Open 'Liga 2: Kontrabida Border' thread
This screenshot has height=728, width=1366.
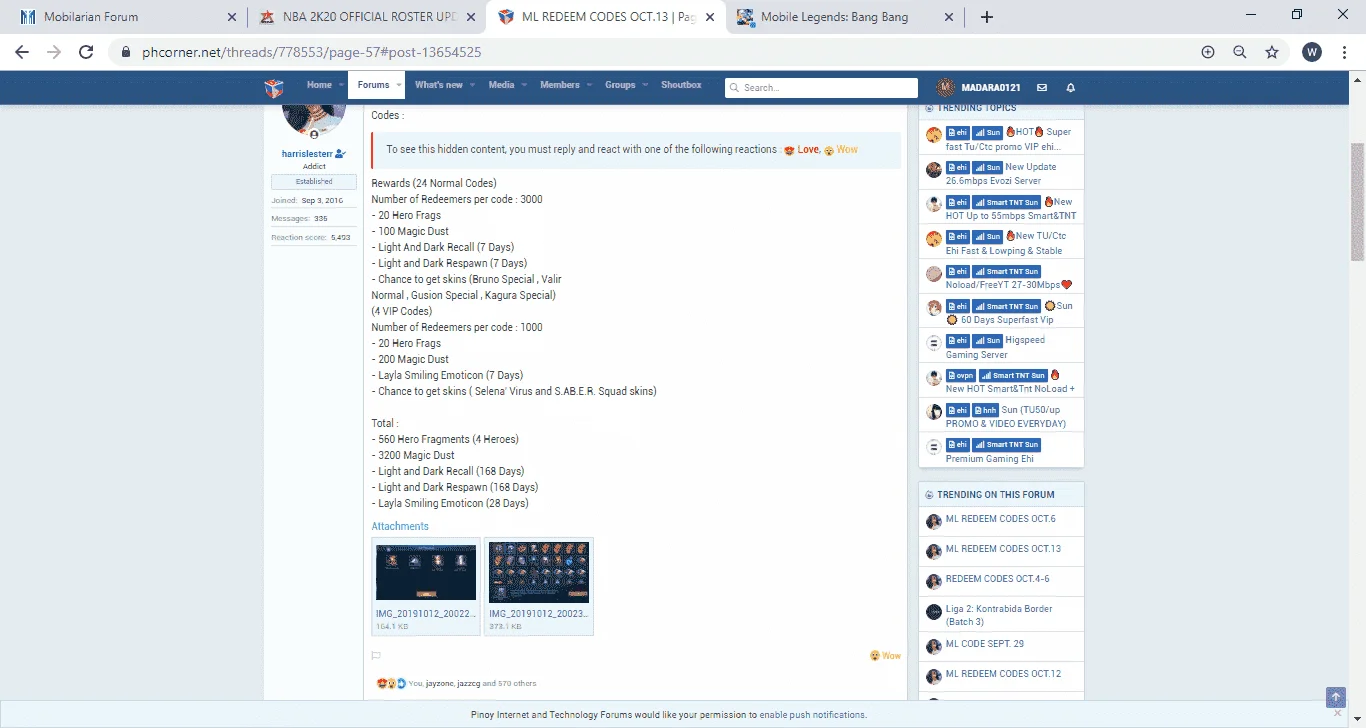(999, 615)
